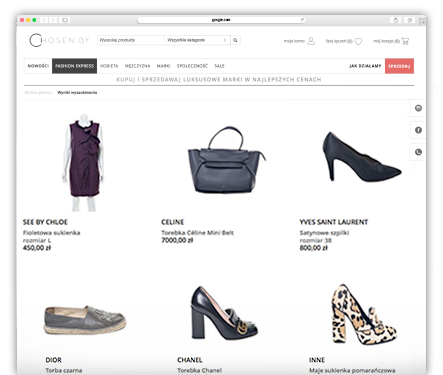
Task: Open the shopping cart icon
Action: click(x=405, y=41)
